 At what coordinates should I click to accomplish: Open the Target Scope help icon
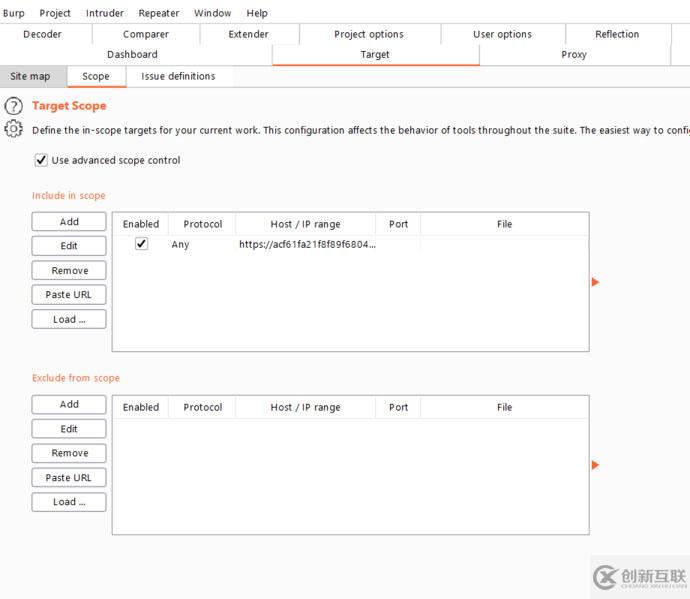point(14,106)
